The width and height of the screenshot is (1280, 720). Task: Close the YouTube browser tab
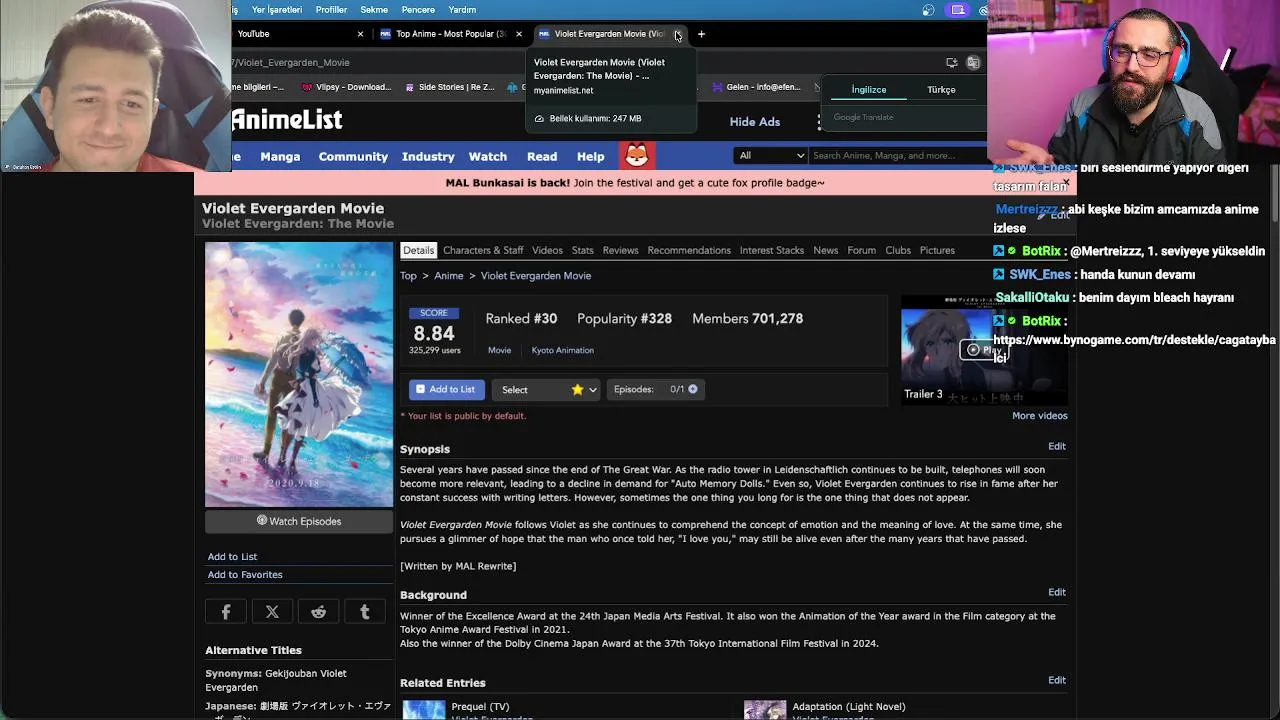360,34
